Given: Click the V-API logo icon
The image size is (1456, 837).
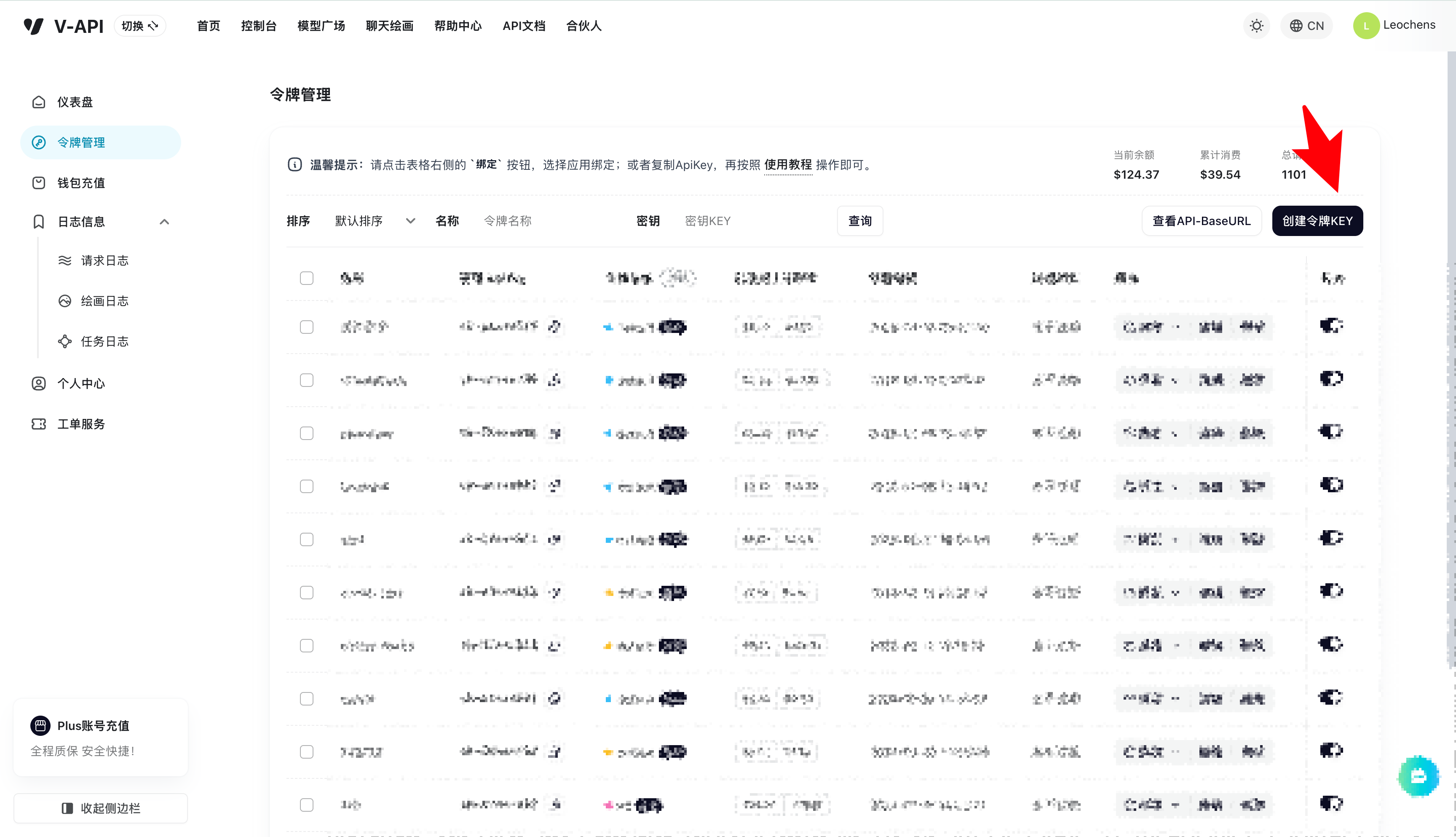Looking at the screenshot, I should [x=33, y=26].
